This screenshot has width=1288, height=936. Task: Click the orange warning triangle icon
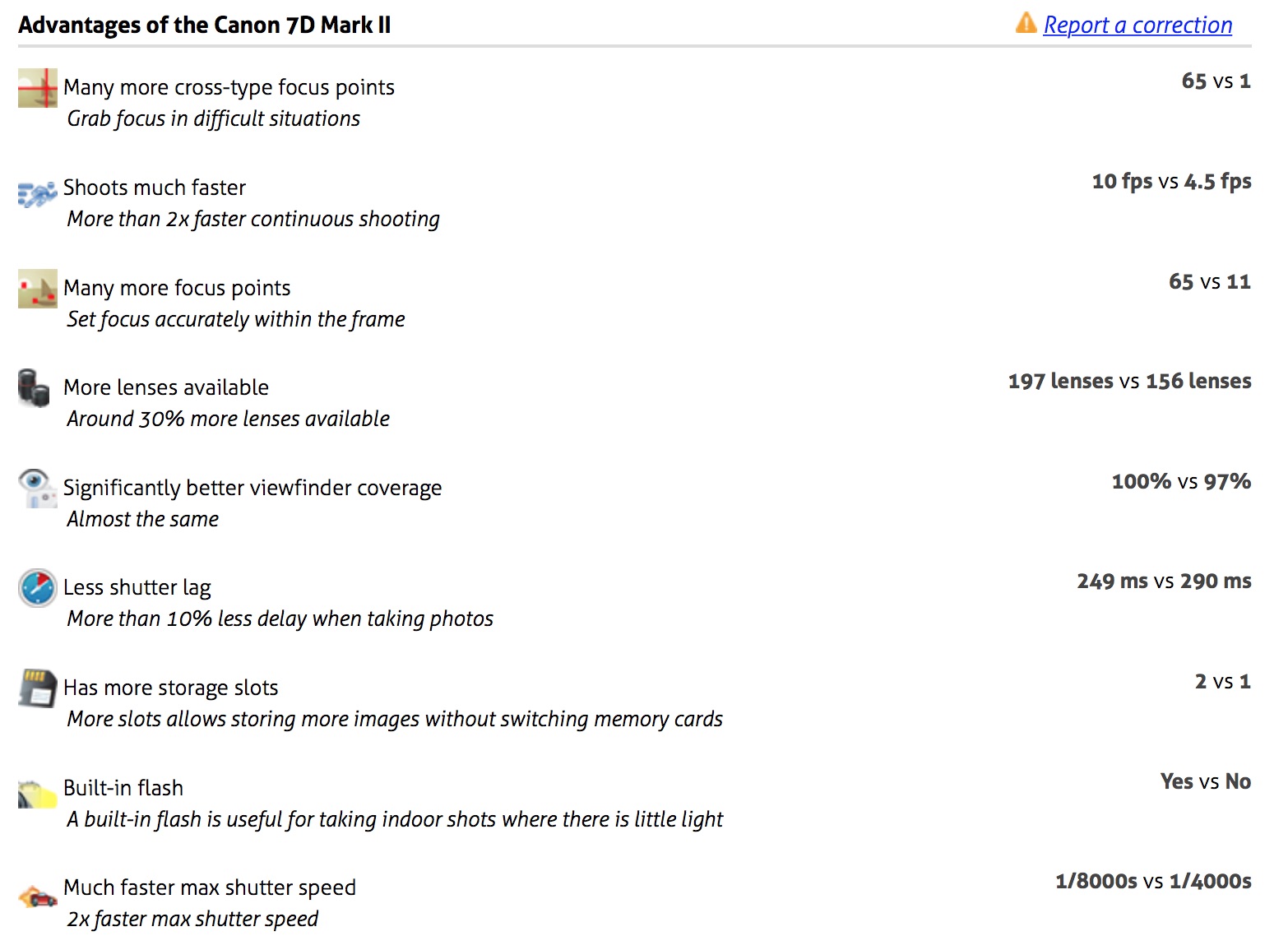coord(1026,23)
